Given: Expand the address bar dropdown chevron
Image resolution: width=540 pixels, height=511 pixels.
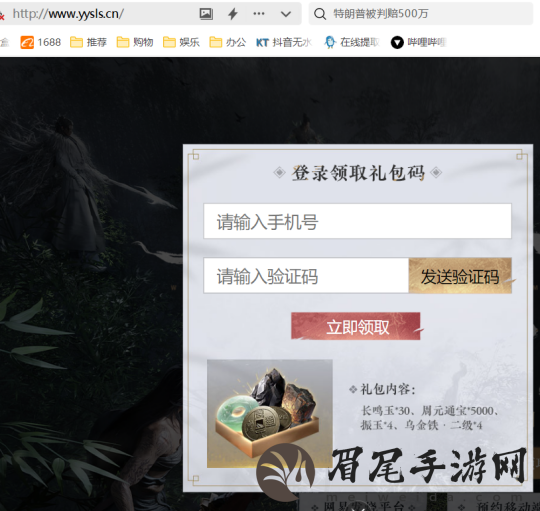Looking at the screenshot, I should [x=286, y=14].
